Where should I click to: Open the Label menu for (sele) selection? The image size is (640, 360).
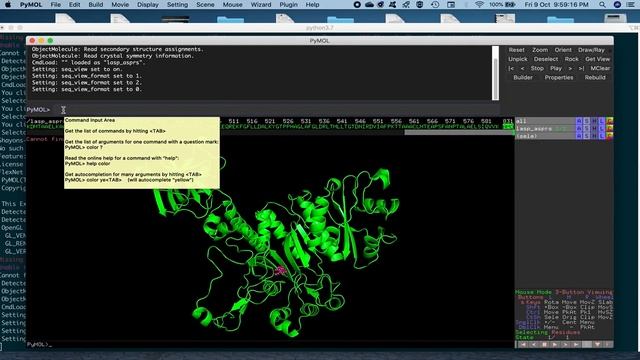pos(602,136)
